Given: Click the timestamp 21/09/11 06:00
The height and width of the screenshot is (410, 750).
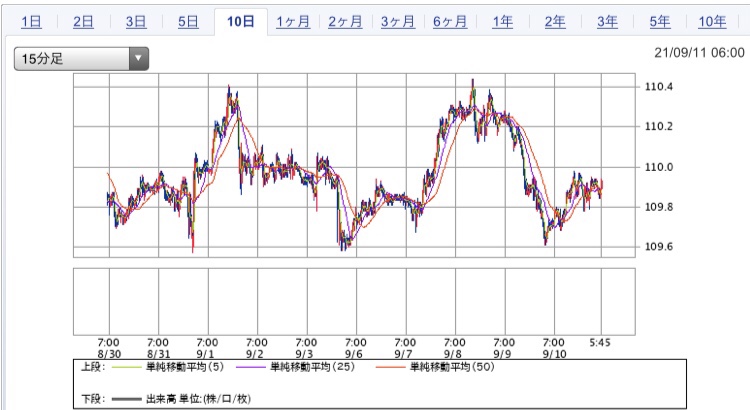Looking at the screenshot, I should point(699,53).
